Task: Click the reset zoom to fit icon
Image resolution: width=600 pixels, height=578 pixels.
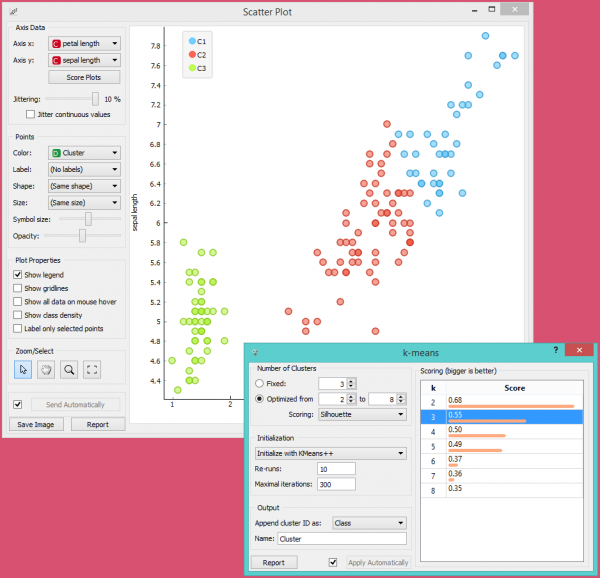Action: click(x=93, y=369)
